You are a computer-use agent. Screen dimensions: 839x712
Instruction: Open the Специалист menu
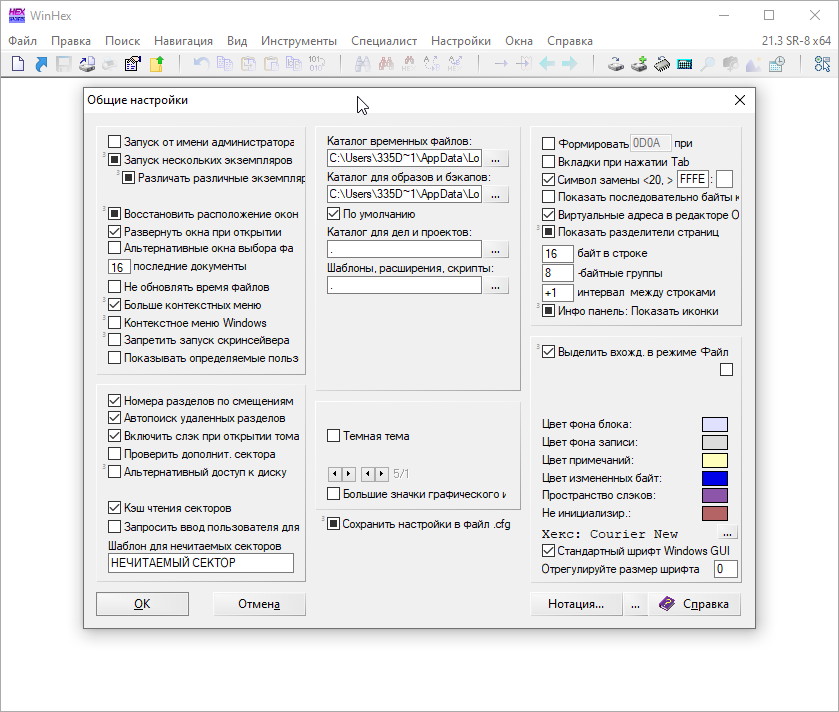384,41
